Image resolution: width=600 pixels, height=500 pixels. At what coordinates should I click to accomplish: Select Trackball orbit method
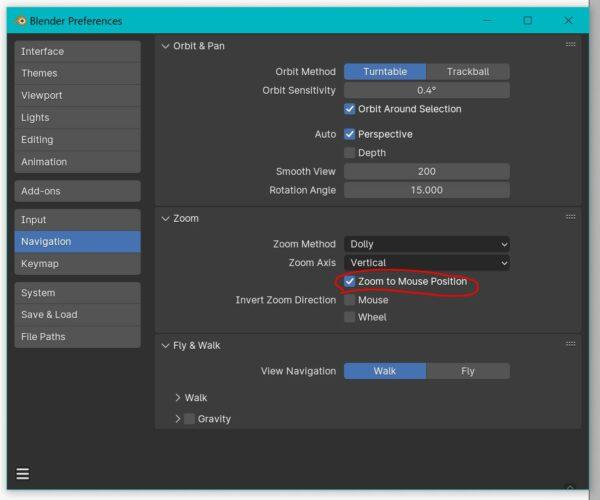pyautogui.click(x=468, y=72)
